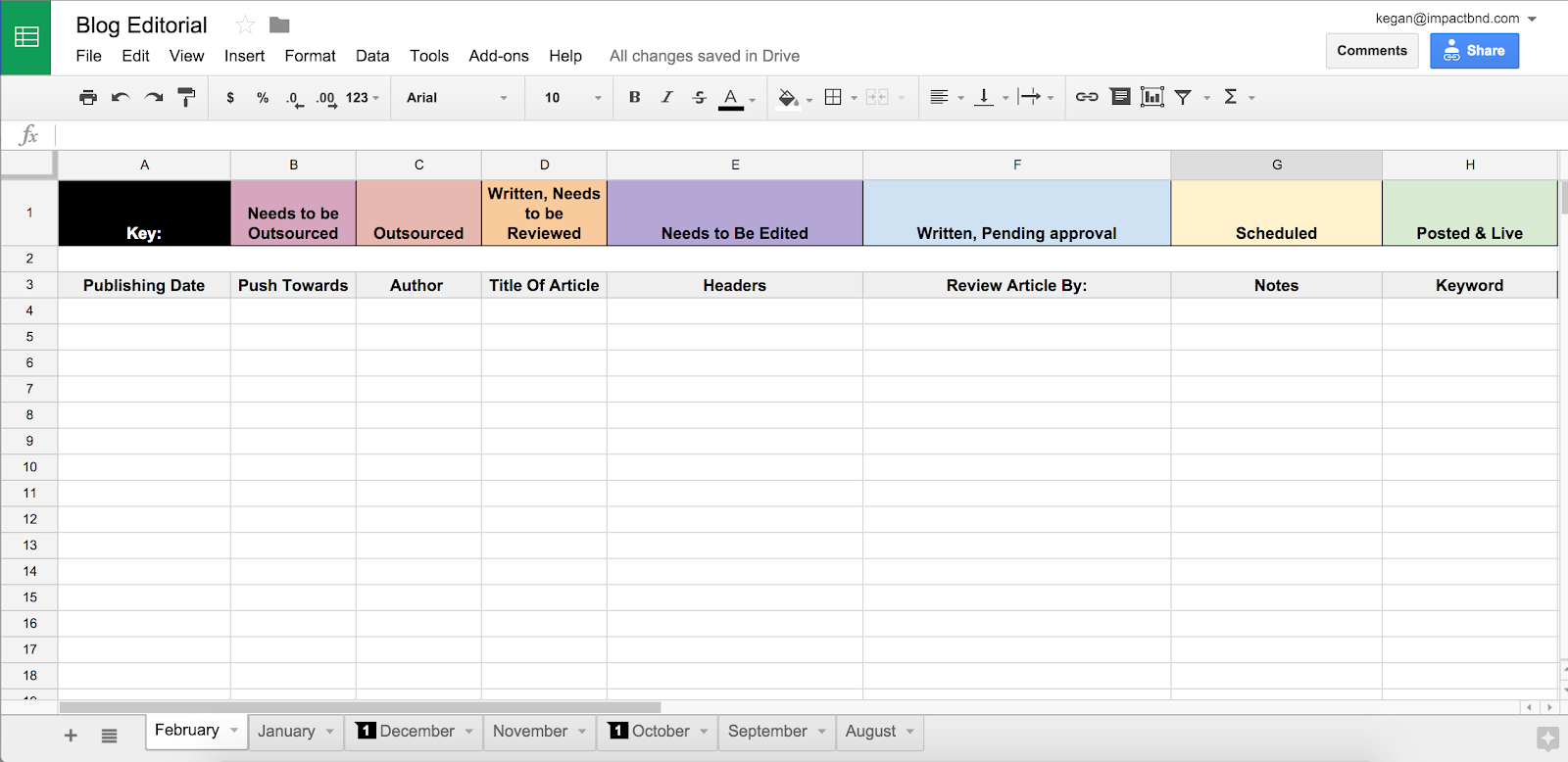Open the borders tool
The image size is (1568, 762).
[x=833, y=97]
